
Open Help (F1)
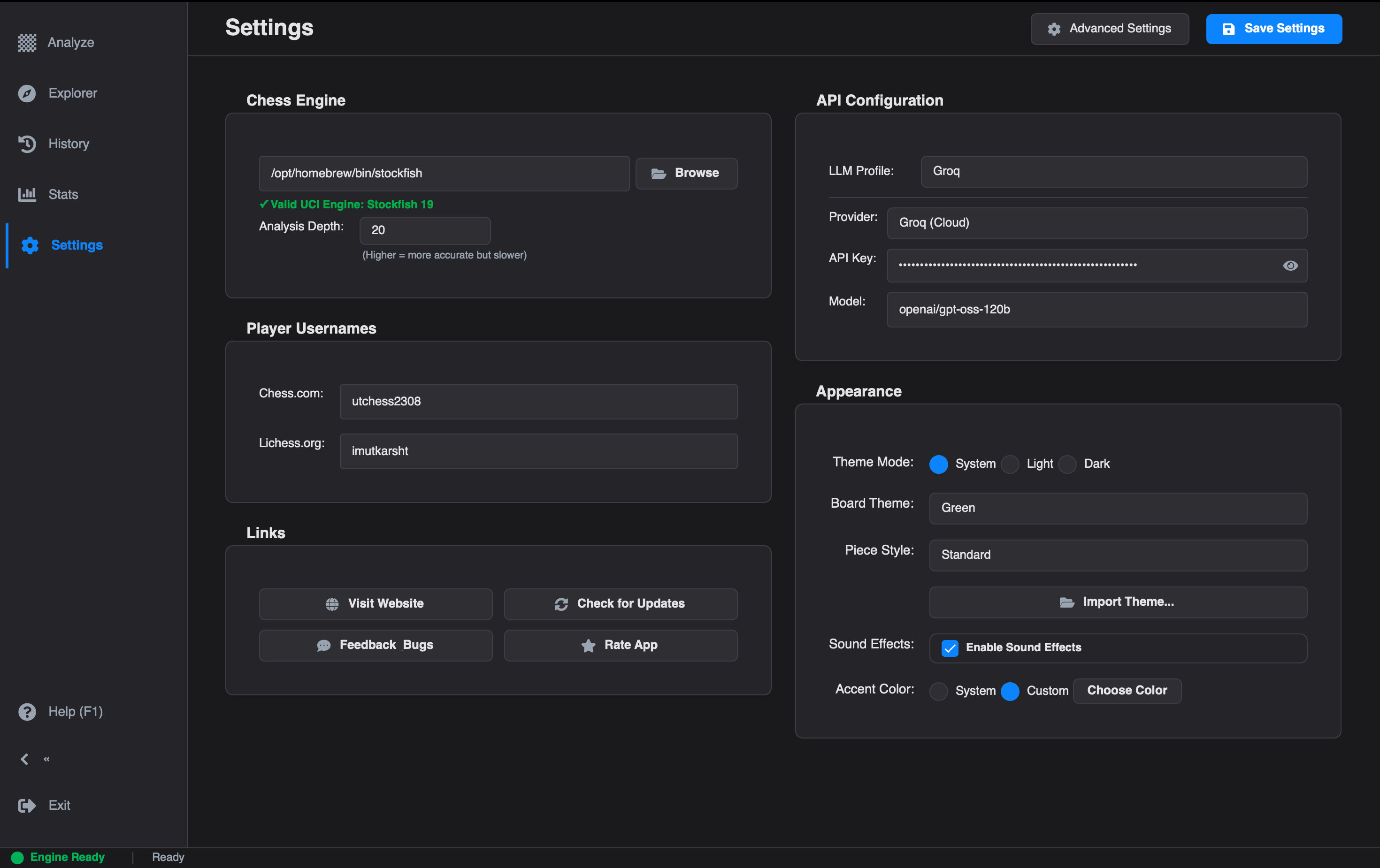click(75, 712)
